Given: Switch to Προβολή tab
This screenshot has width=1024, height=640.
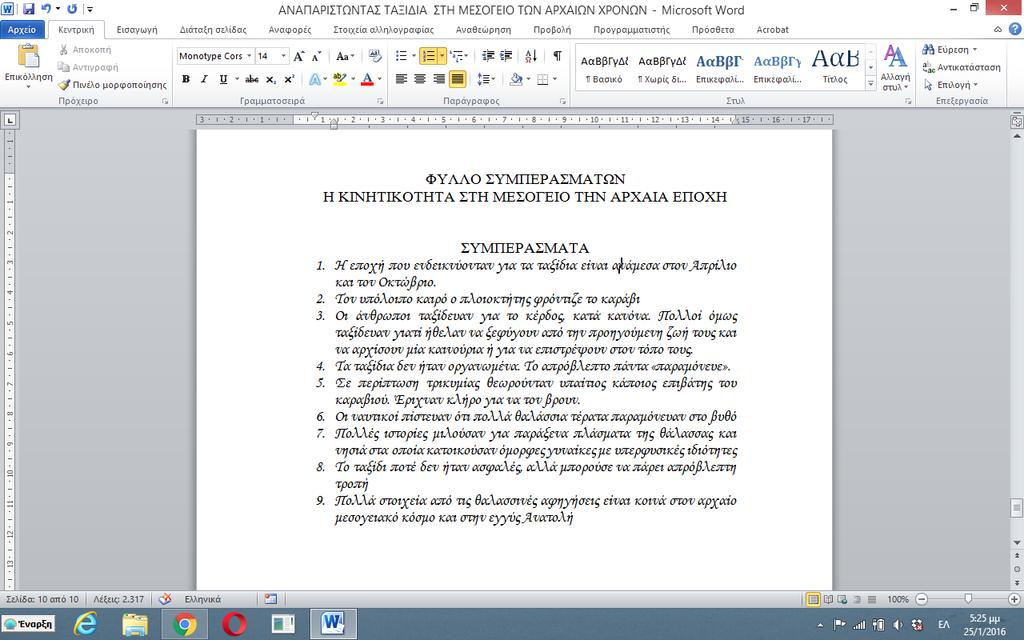Looking at the screenshot, I should pos(552,29).
